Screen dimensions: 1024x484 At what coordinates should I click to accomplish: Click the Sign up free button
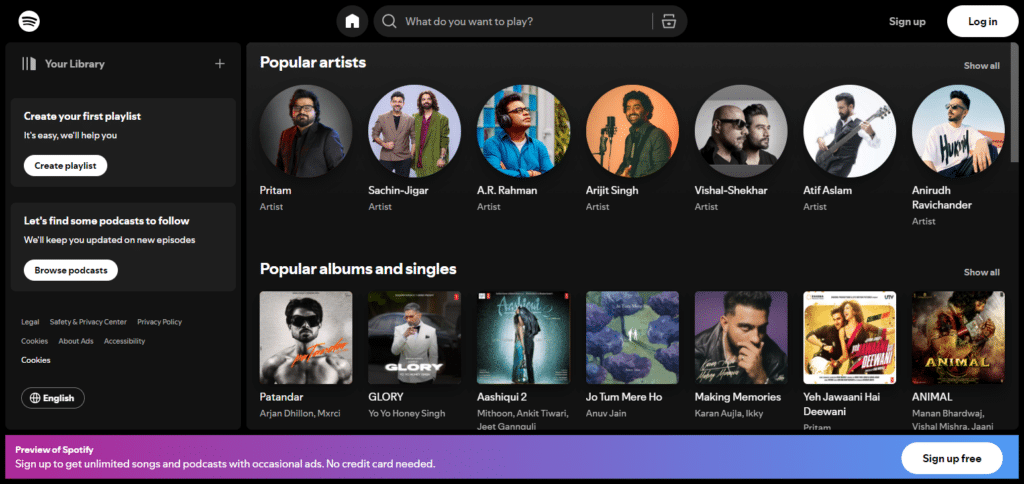952,459
